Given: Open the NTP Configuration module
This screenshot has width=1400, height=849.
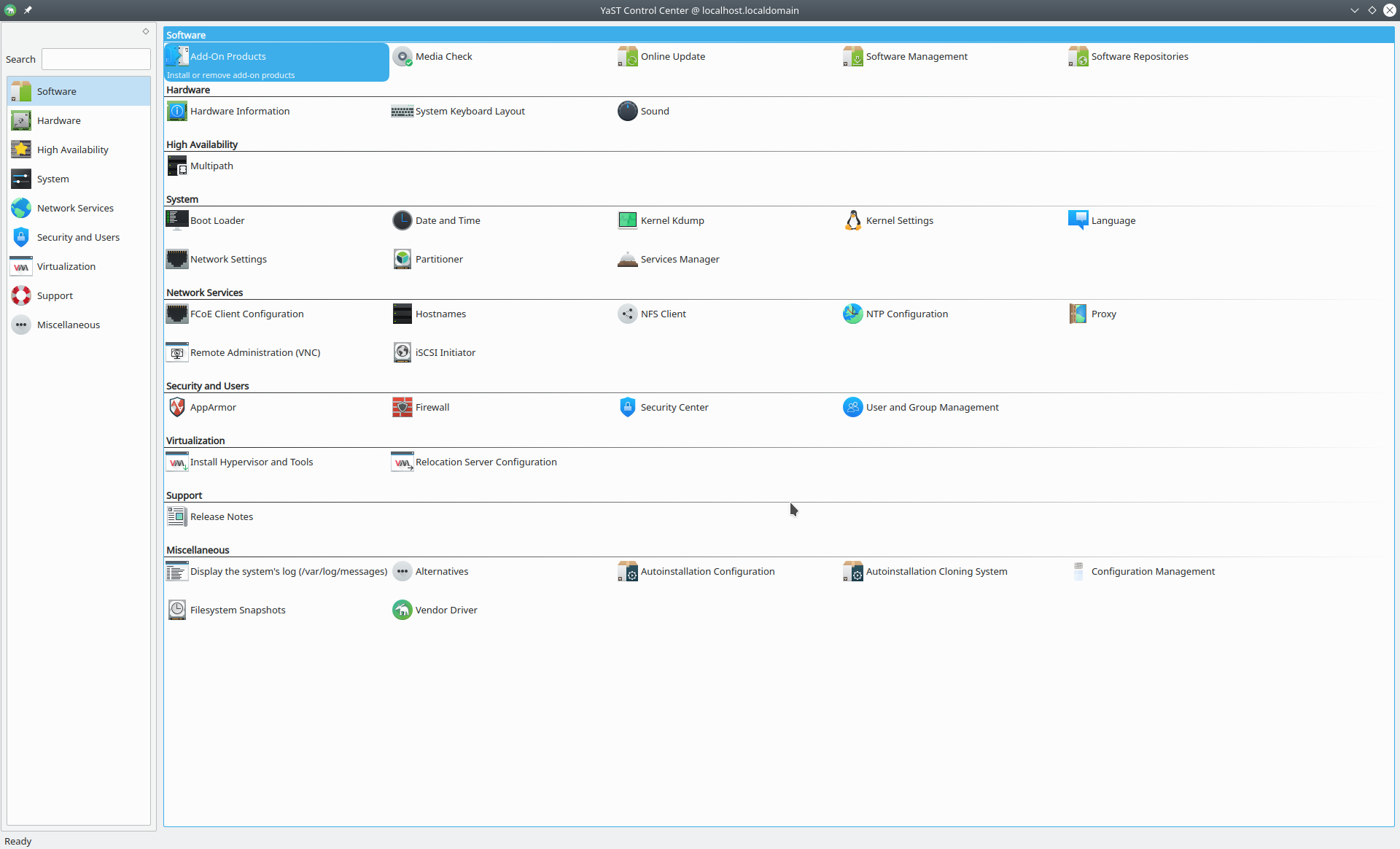Looking at the screenshot, I should (x=906, y=314).
